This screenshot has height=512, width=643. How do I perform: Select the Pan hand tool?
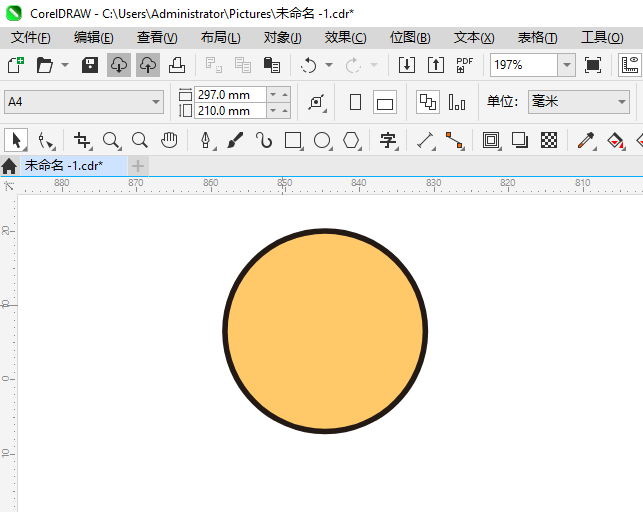click(169, 140)
